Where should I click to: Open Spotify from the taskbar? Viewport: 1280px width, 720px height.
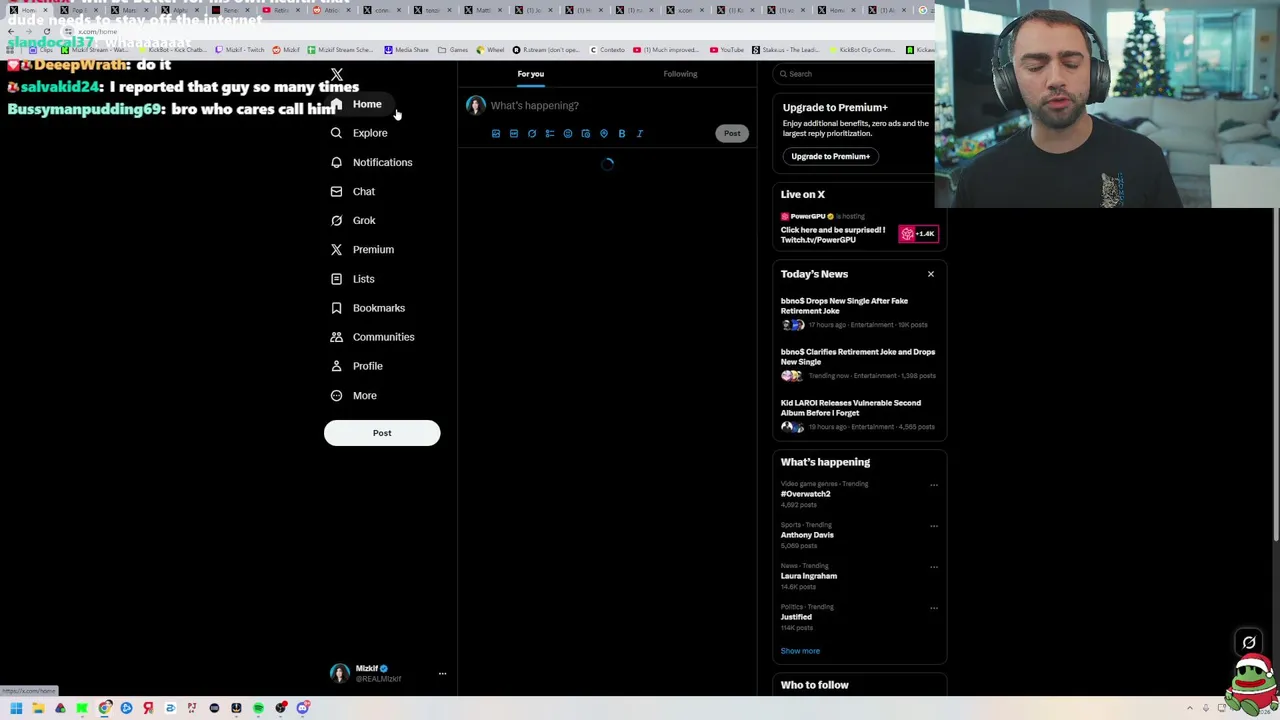(x=258, y=708)
